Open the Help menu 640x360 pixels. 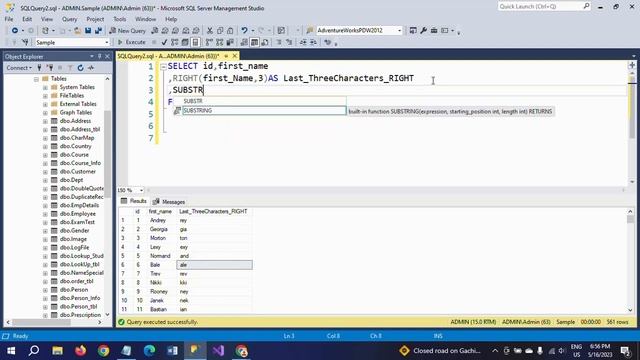pyautogui.click(x=171, y=19)
